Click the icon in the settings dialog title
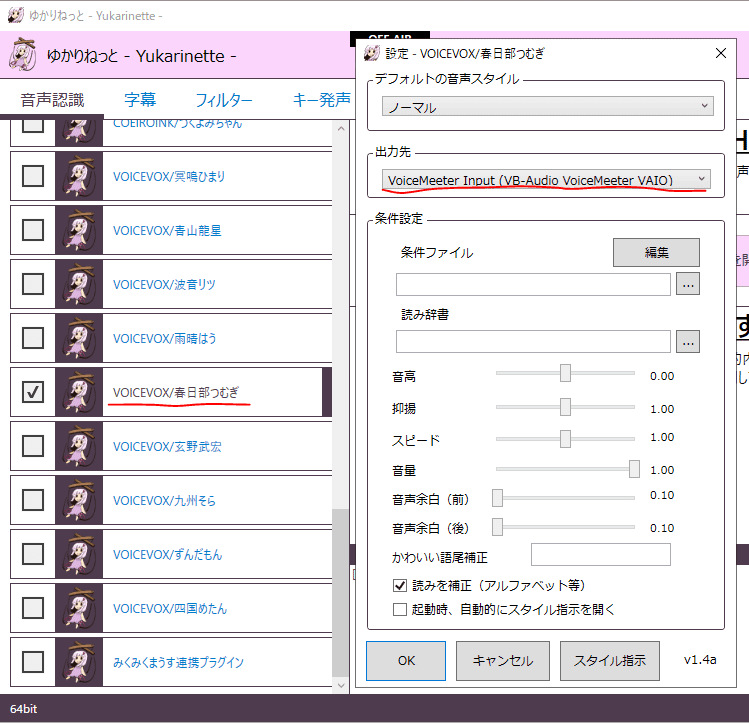 click(372, 53)
